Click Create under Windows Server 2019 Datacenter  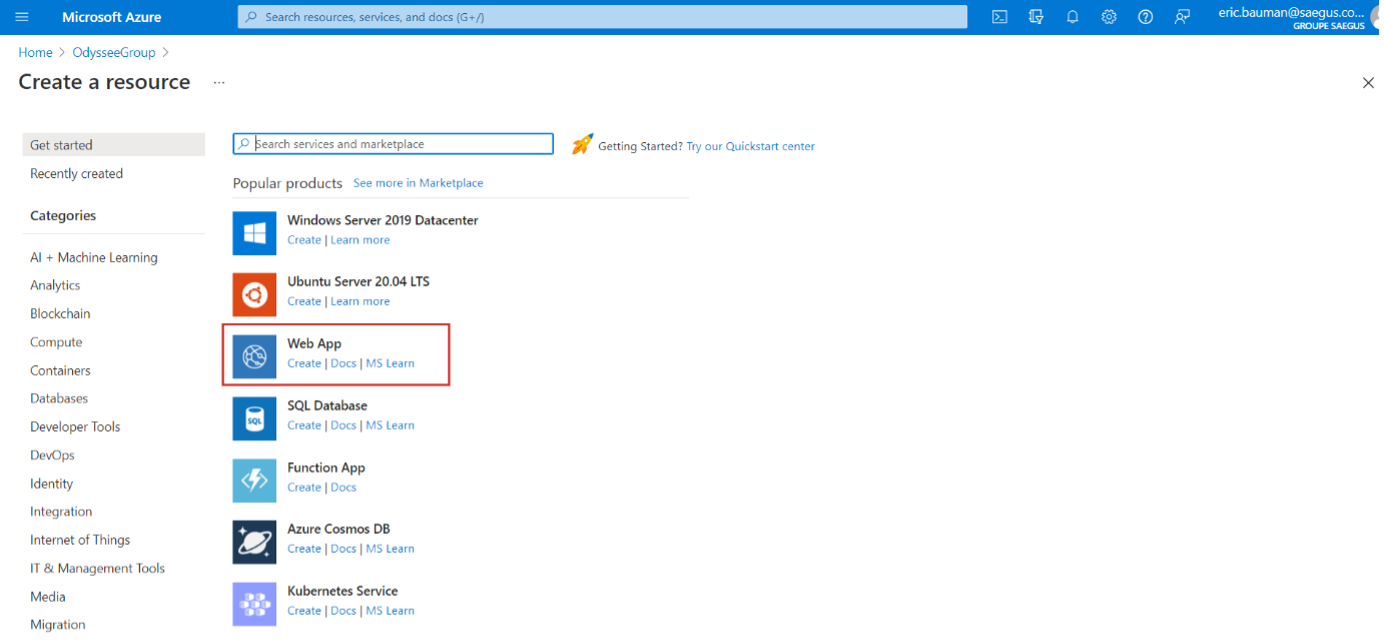[x=304, y=240]
